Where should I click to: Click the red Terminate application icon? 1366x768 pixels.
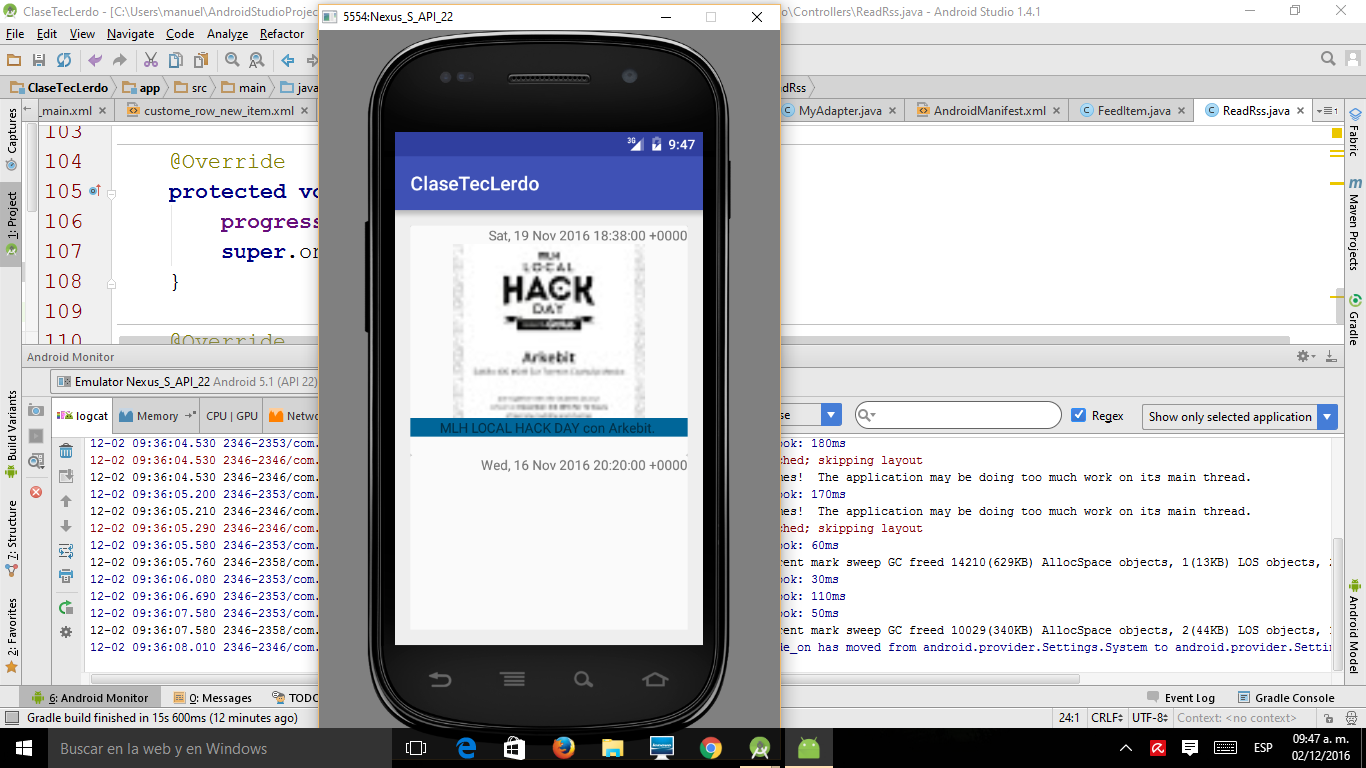tap(36, 492)
